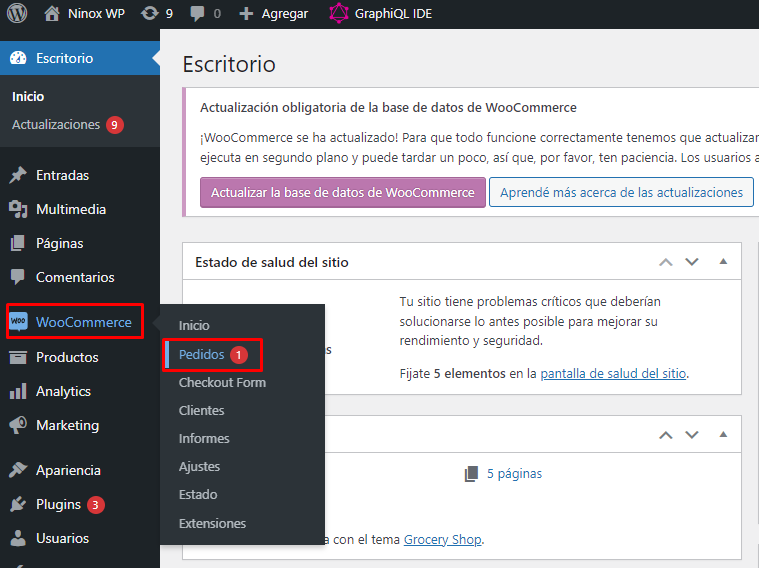
Task: Click the Productos archive box icon
Action: click(x=18, y=357)
